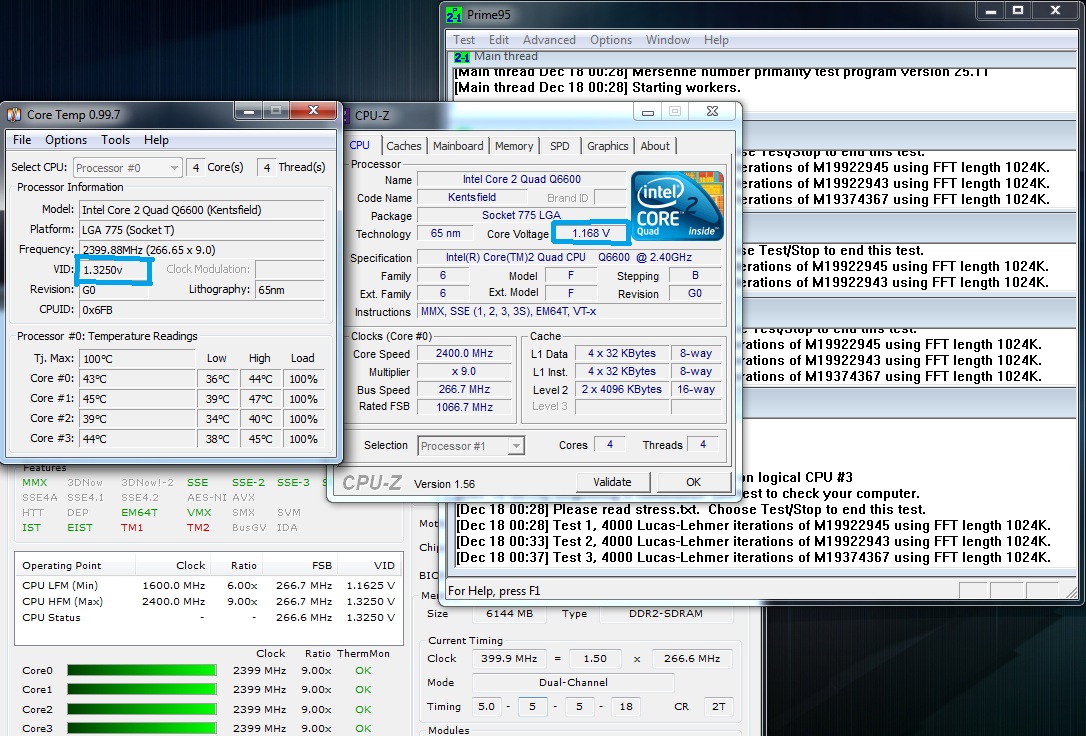Open Prime95's Test menu
1086x736 pixels.
(464, 40)
